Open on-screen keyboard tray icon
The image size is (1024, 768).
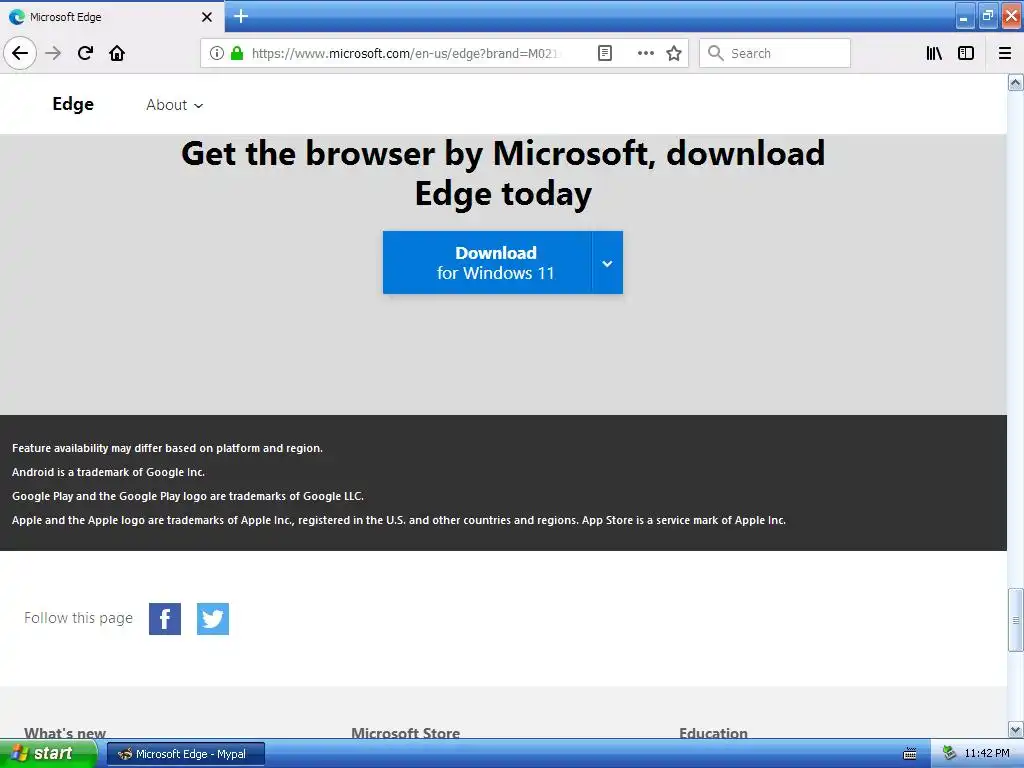click(x=909, y=754)
